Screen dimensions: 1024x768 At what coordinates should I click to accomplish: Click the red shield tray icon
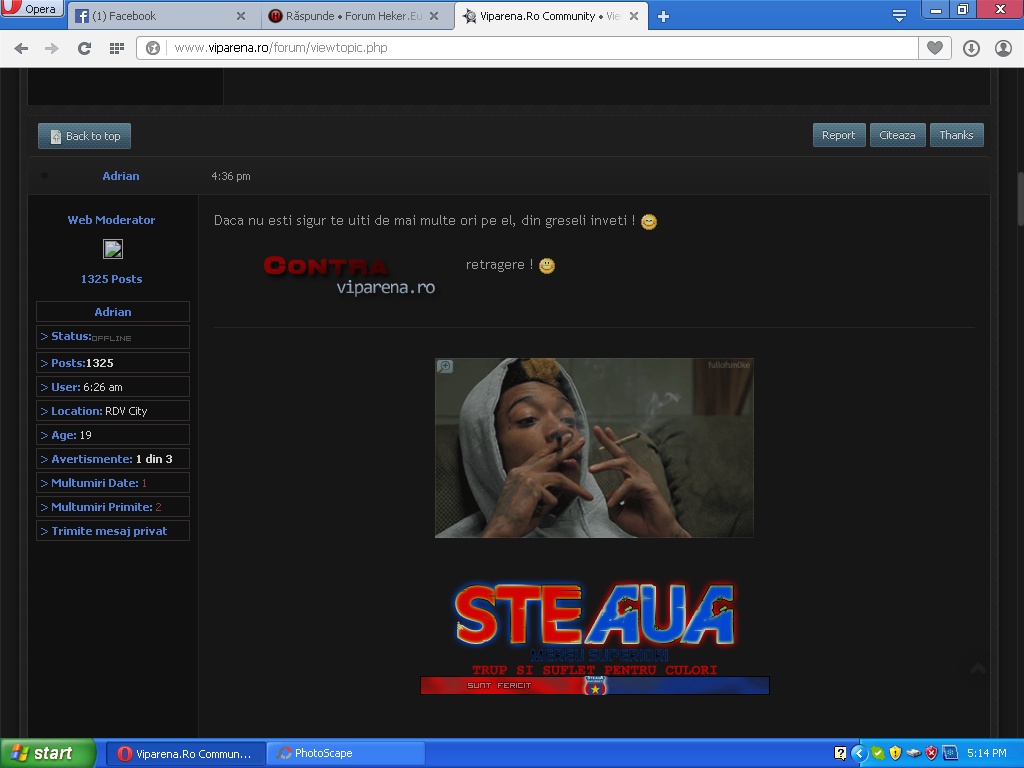tap(931, 753)
